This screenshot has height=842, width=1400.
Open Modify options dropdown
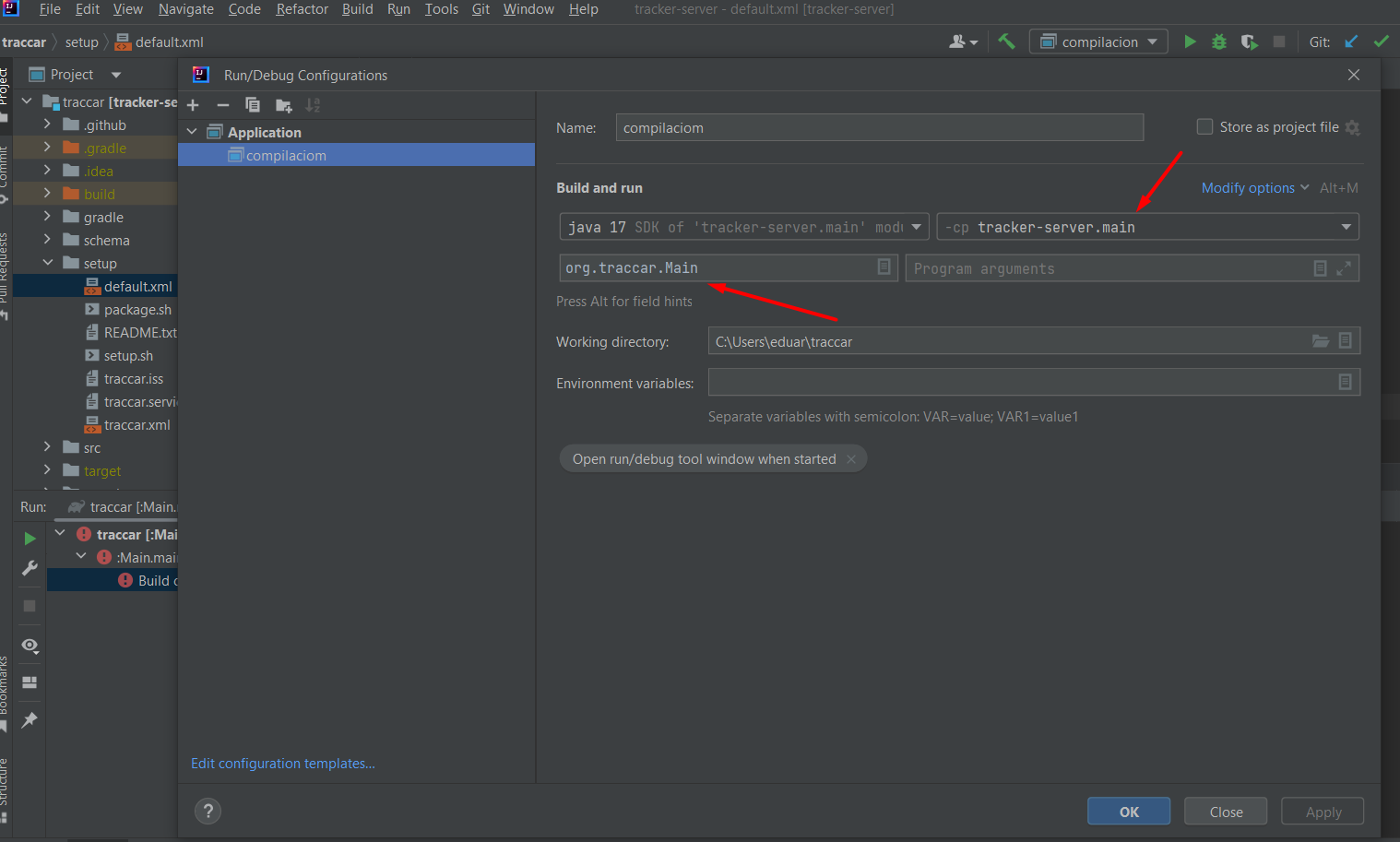1255,187
